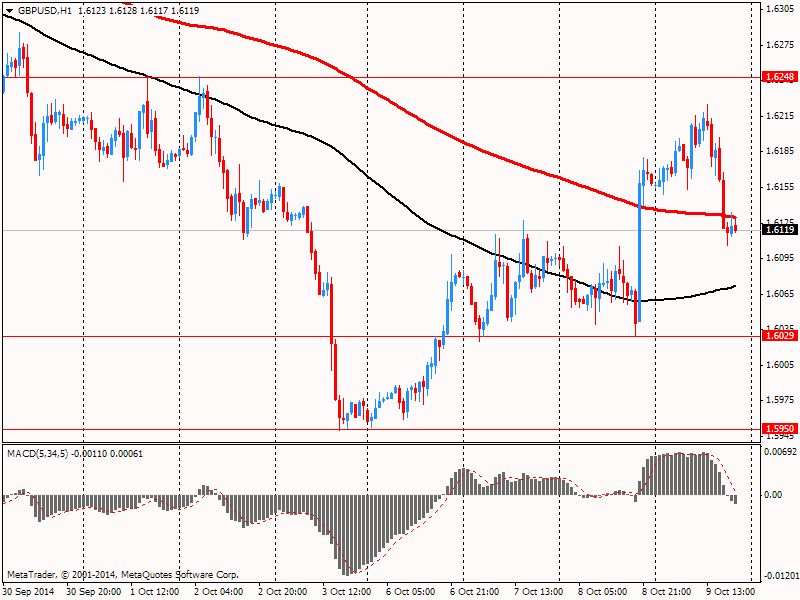Click price scale value 1.6005

(780, 365)
